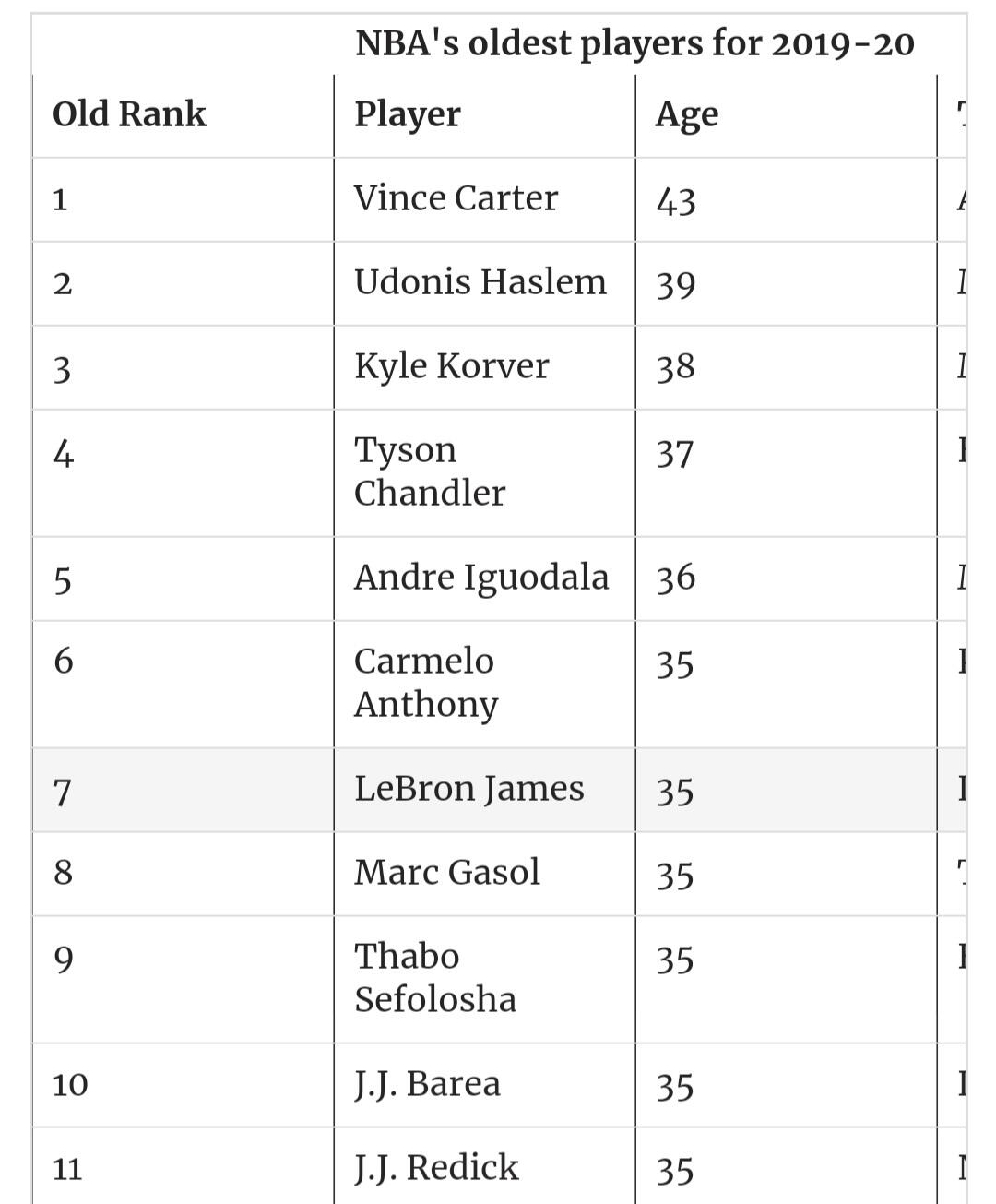The image size is (996, 1204).
Task: Select the Udonis Haslem cell
Action: coord(484,283)
